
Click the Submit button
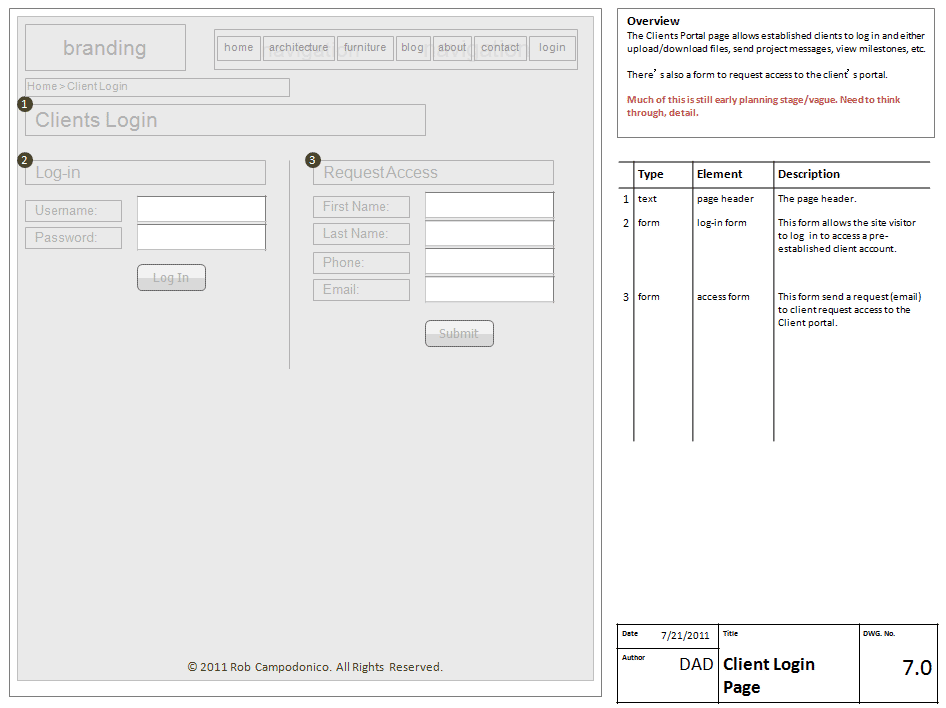pos(459,333)
